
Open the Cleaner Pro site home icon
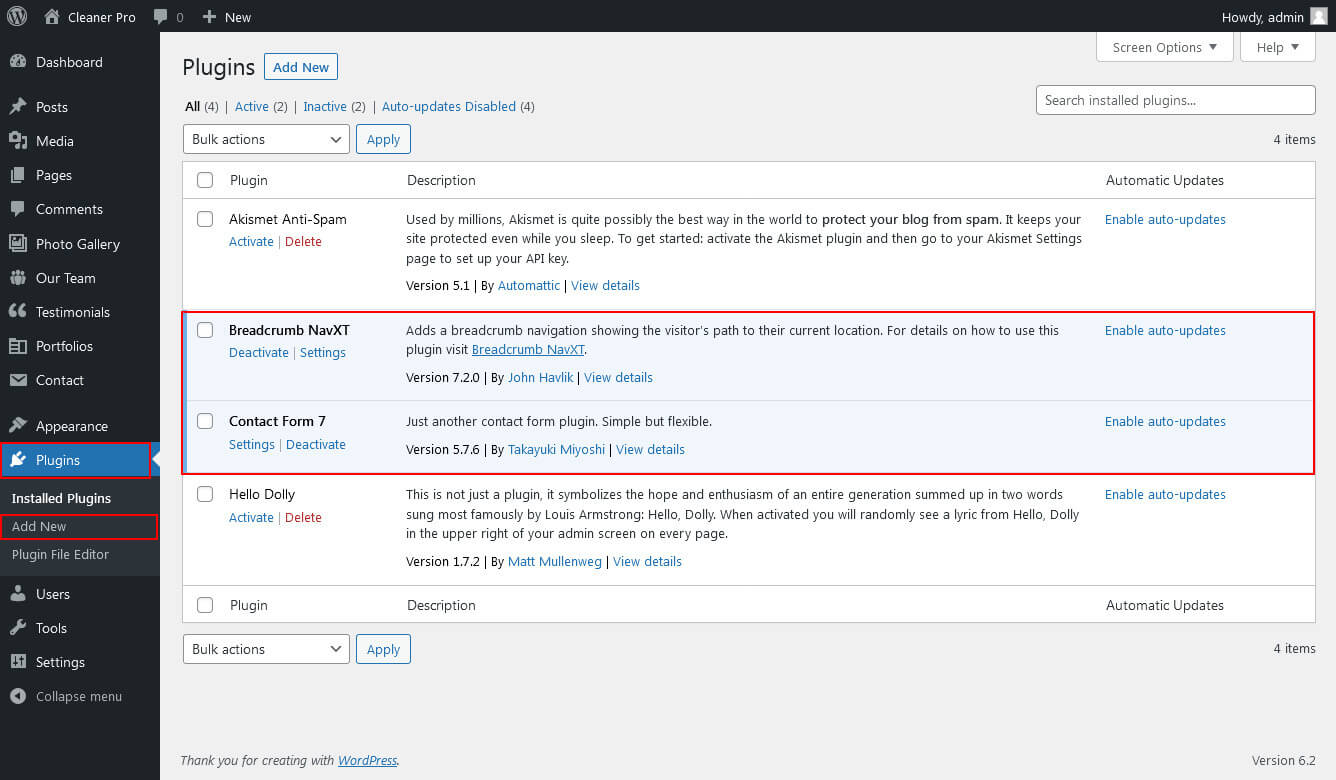52,17
